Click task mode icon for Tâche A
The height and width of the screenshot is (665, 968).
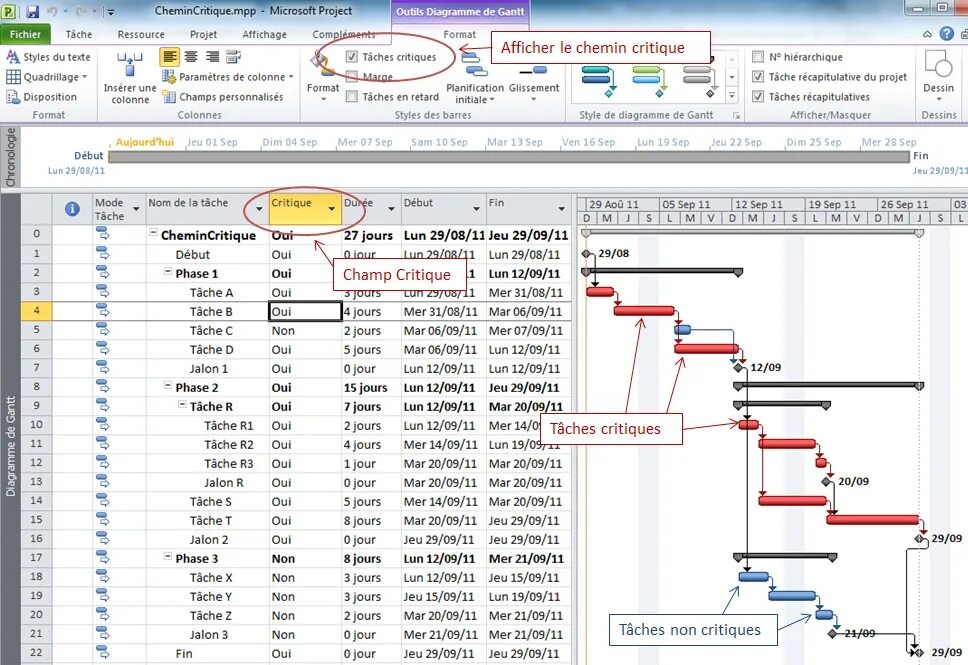[102, 291]
